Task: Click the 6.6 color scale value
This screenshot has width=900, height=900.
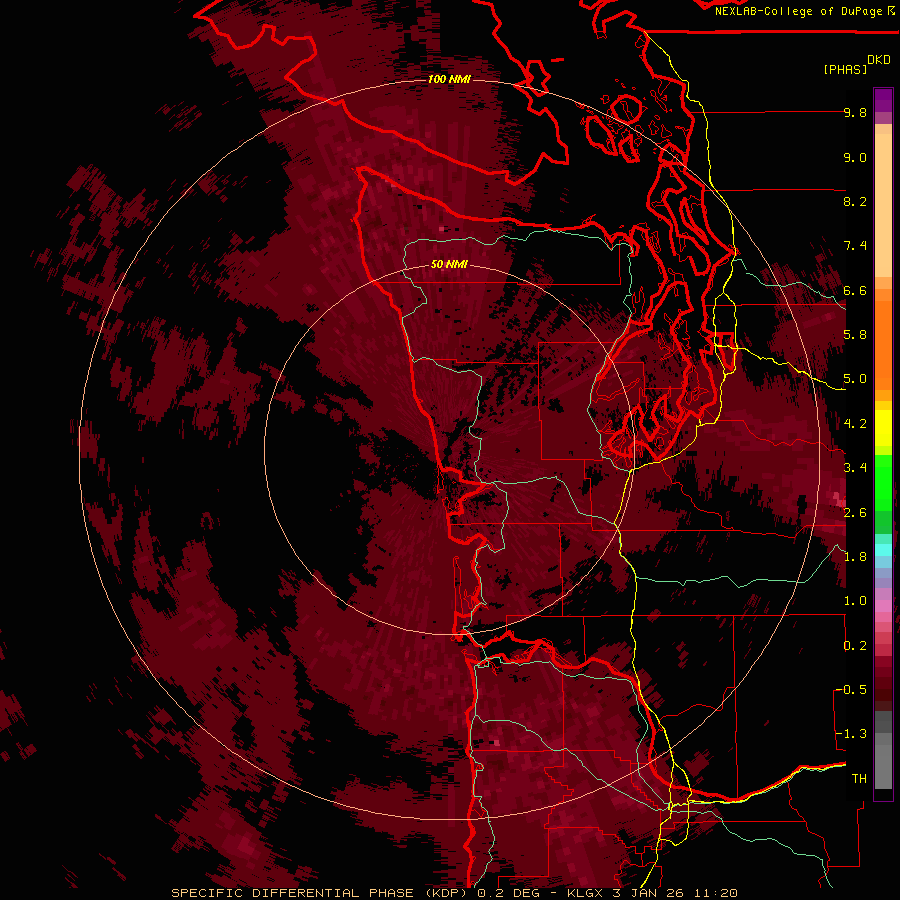Action: click(x=855, y=290)
